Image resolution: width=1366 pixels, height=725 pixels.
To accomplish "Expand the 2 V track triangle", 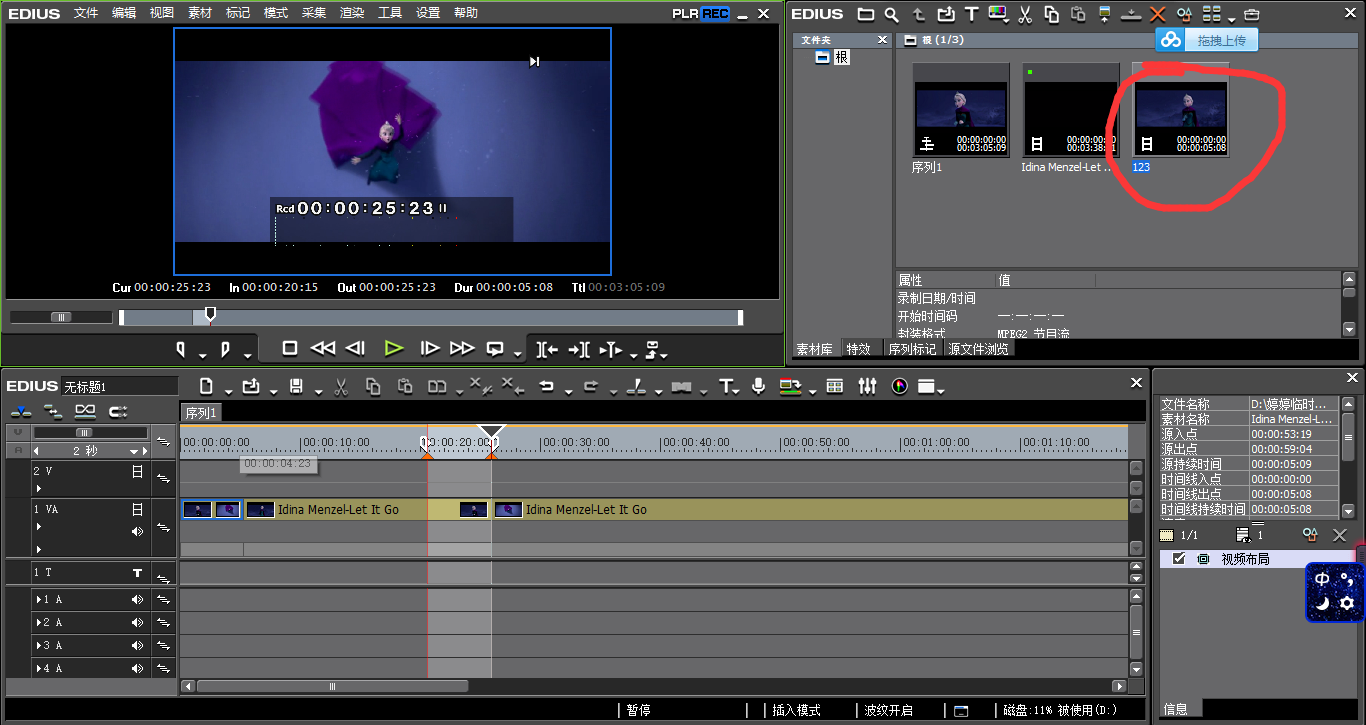I will [x=38, y=489].
